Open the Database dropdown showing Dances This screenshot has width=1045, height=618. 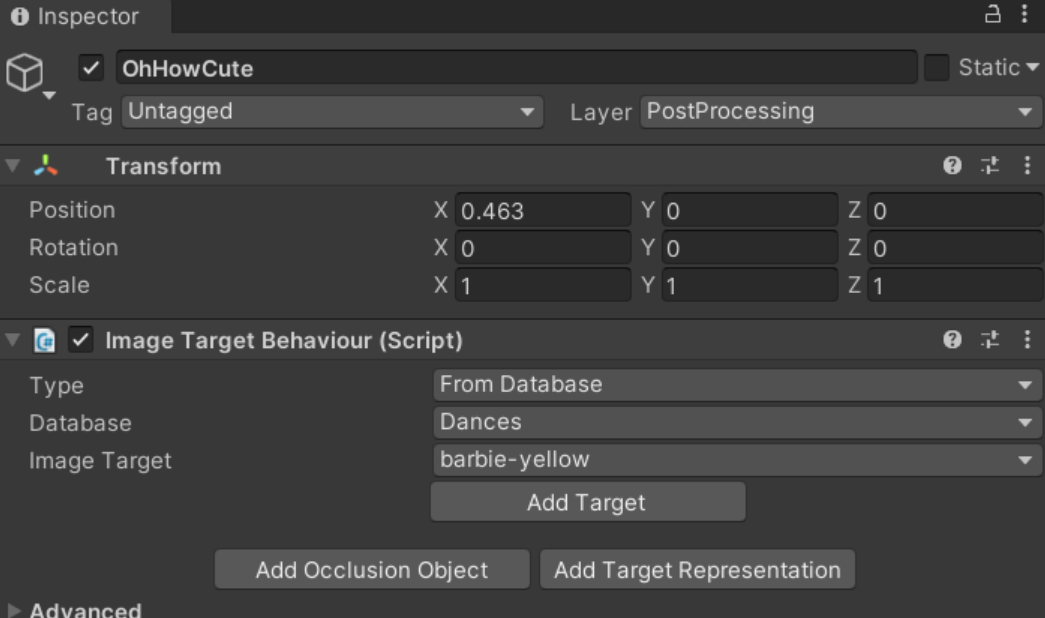pyautogui.click(x=735, y=422)
